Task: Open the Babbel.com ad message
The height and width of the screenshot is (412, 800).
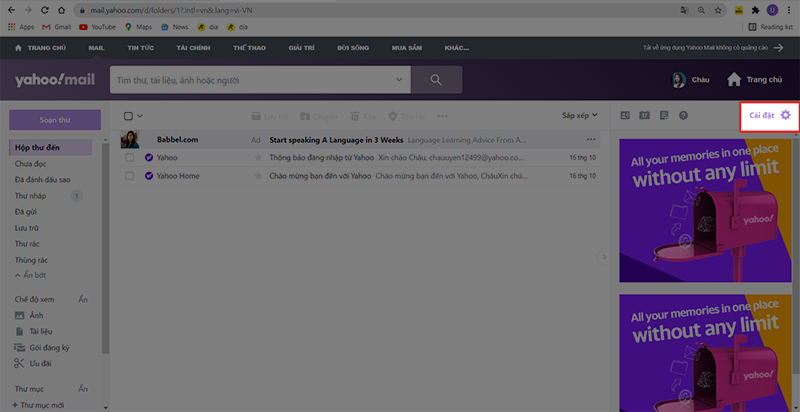Action: click(360, 139)
